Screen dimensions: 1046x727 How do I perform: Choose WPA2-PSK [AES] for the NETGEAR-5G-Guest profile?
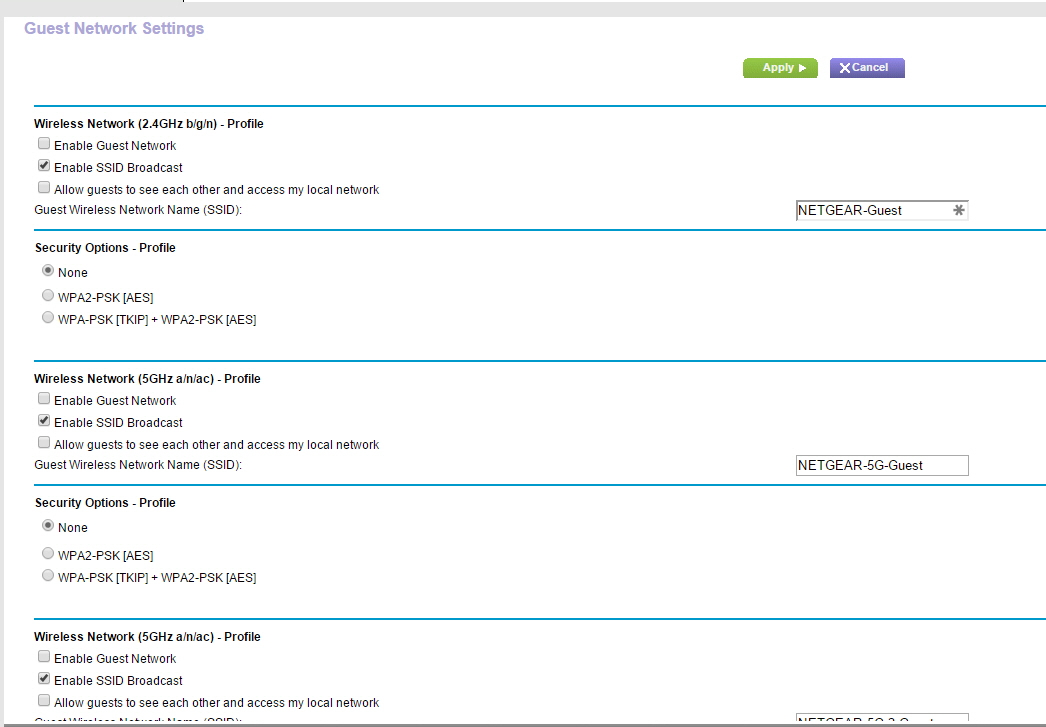point(48,553)
